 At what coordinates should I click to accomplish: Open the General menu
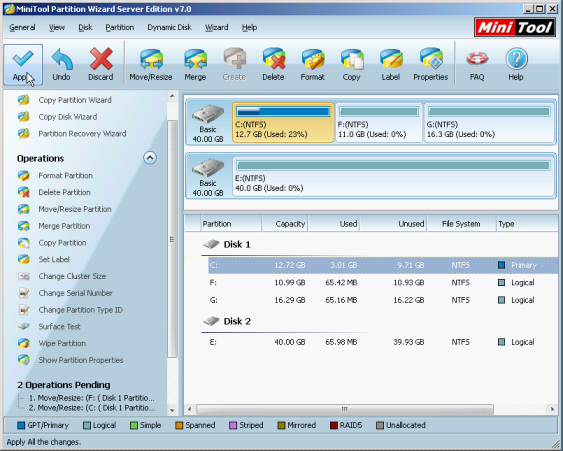point(22,28)
